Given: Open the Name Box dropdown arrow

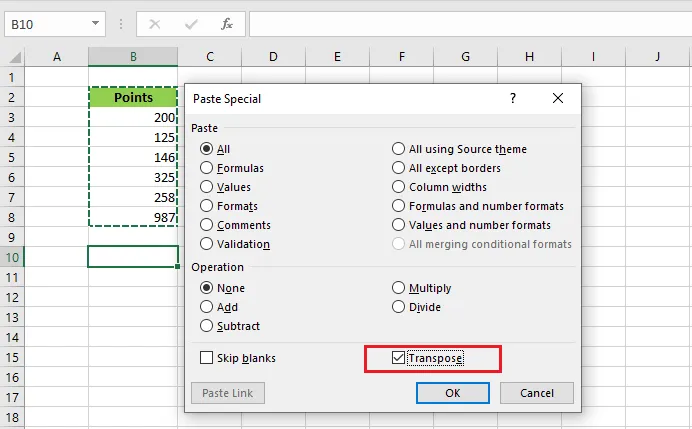Looking at the screenshot, I should coord(95,23).
